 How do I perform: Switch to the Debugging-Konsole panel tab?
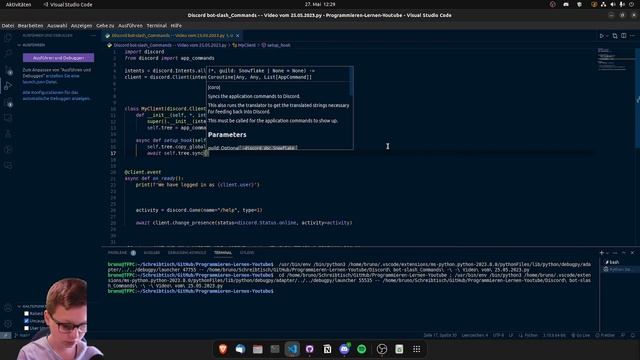[x=187, y=253]
